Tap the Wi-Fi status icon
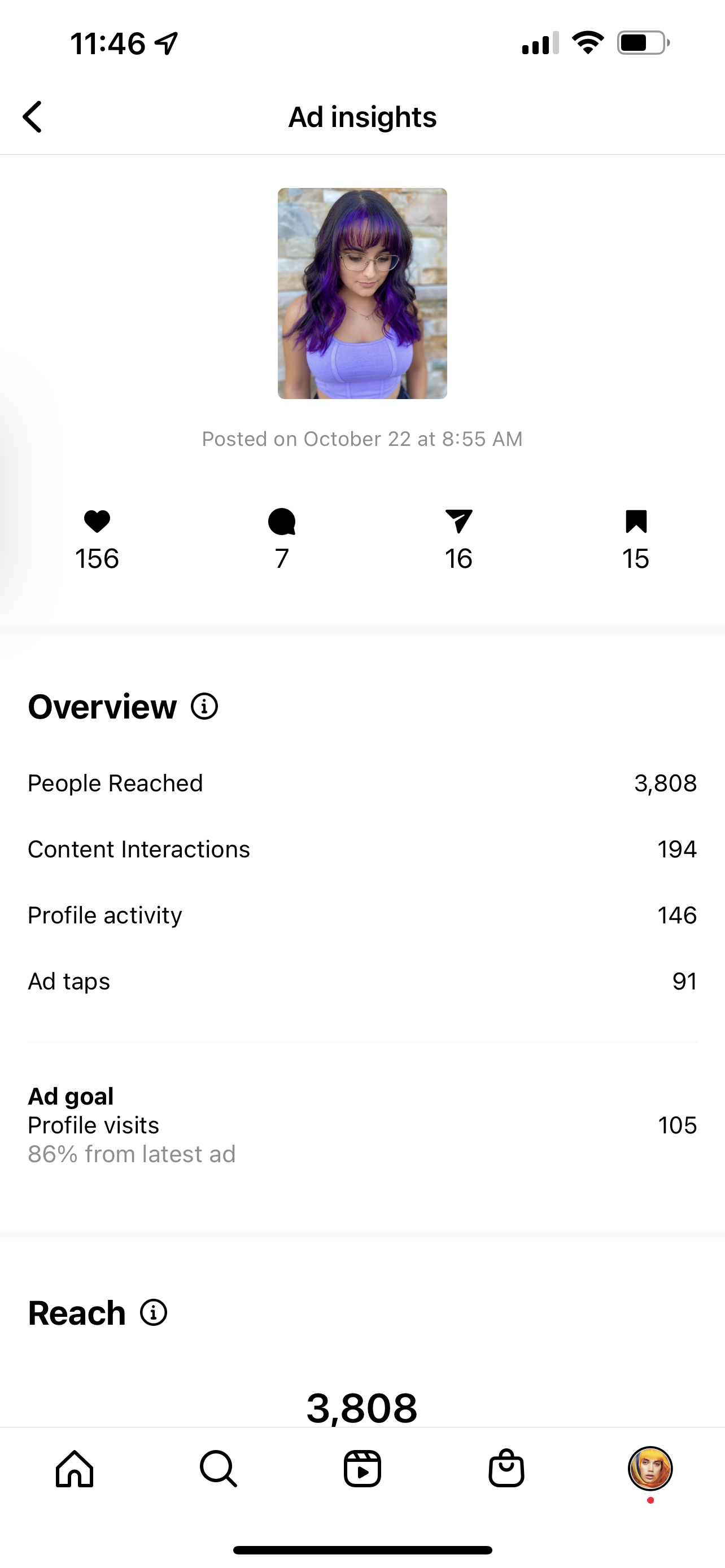Image resolution: width=725 pixels, height=1568 pixels. [x=587, y=43]
